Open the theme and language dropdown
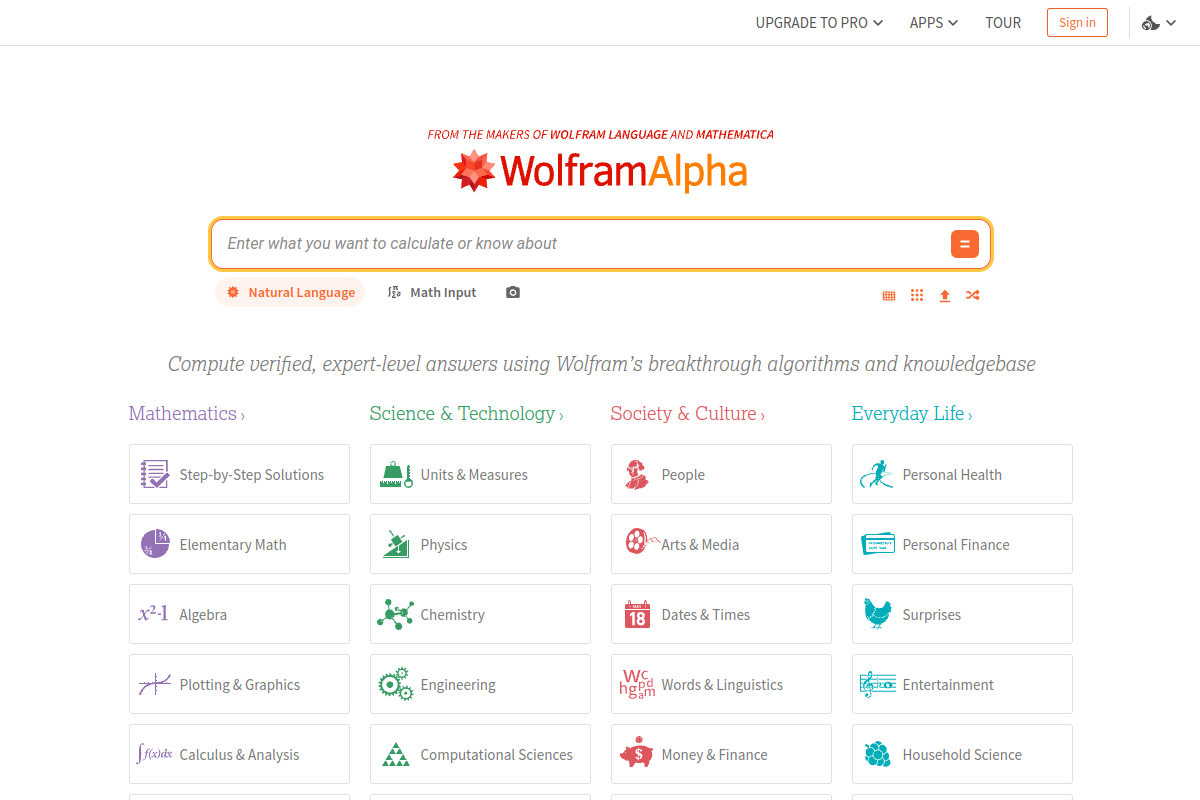Screen dimensions: 1200x800 (x=1159, y=23)
